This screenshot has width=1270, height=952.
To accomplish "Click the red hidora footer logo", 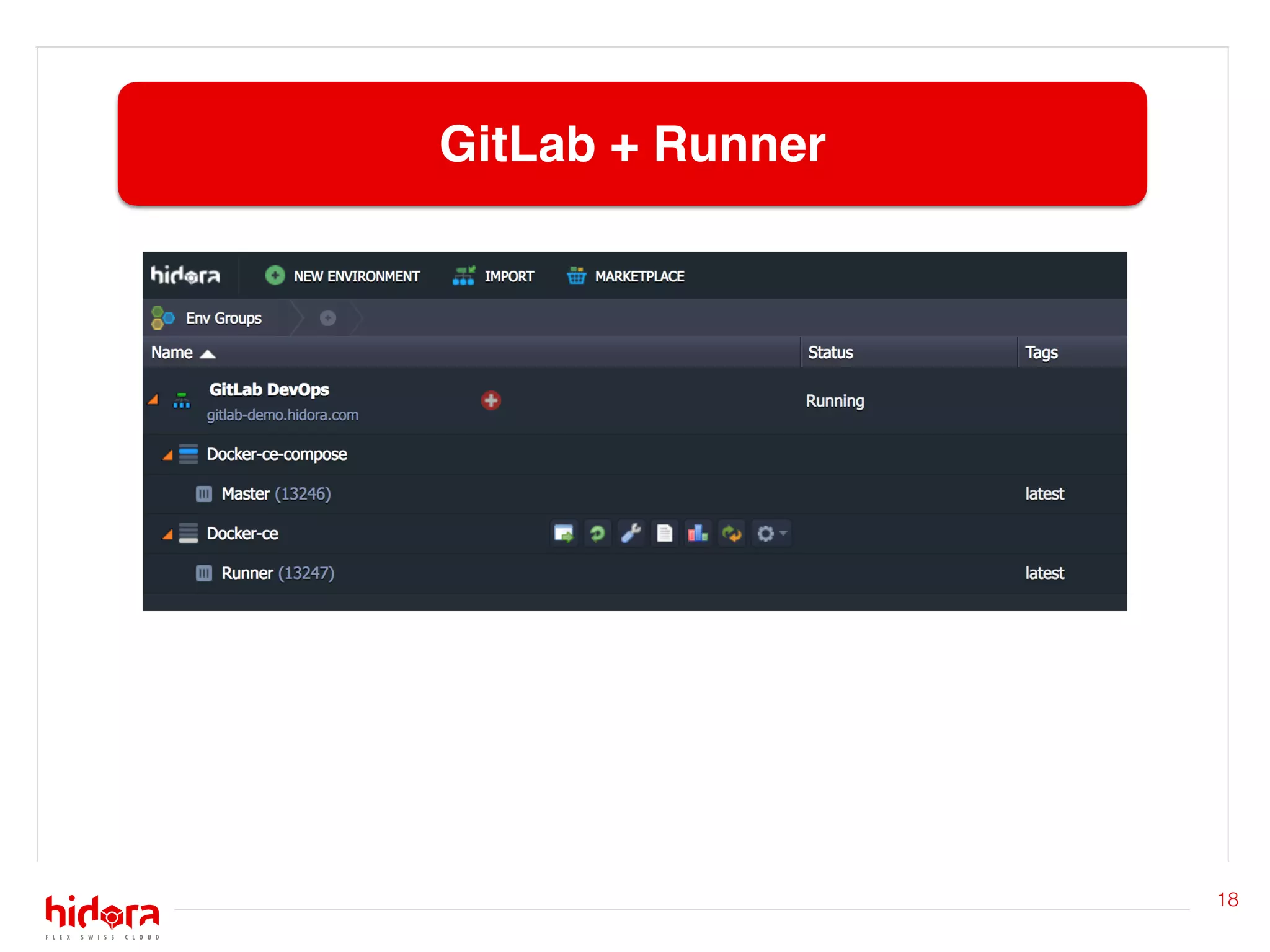I will (x=102, y=917).
